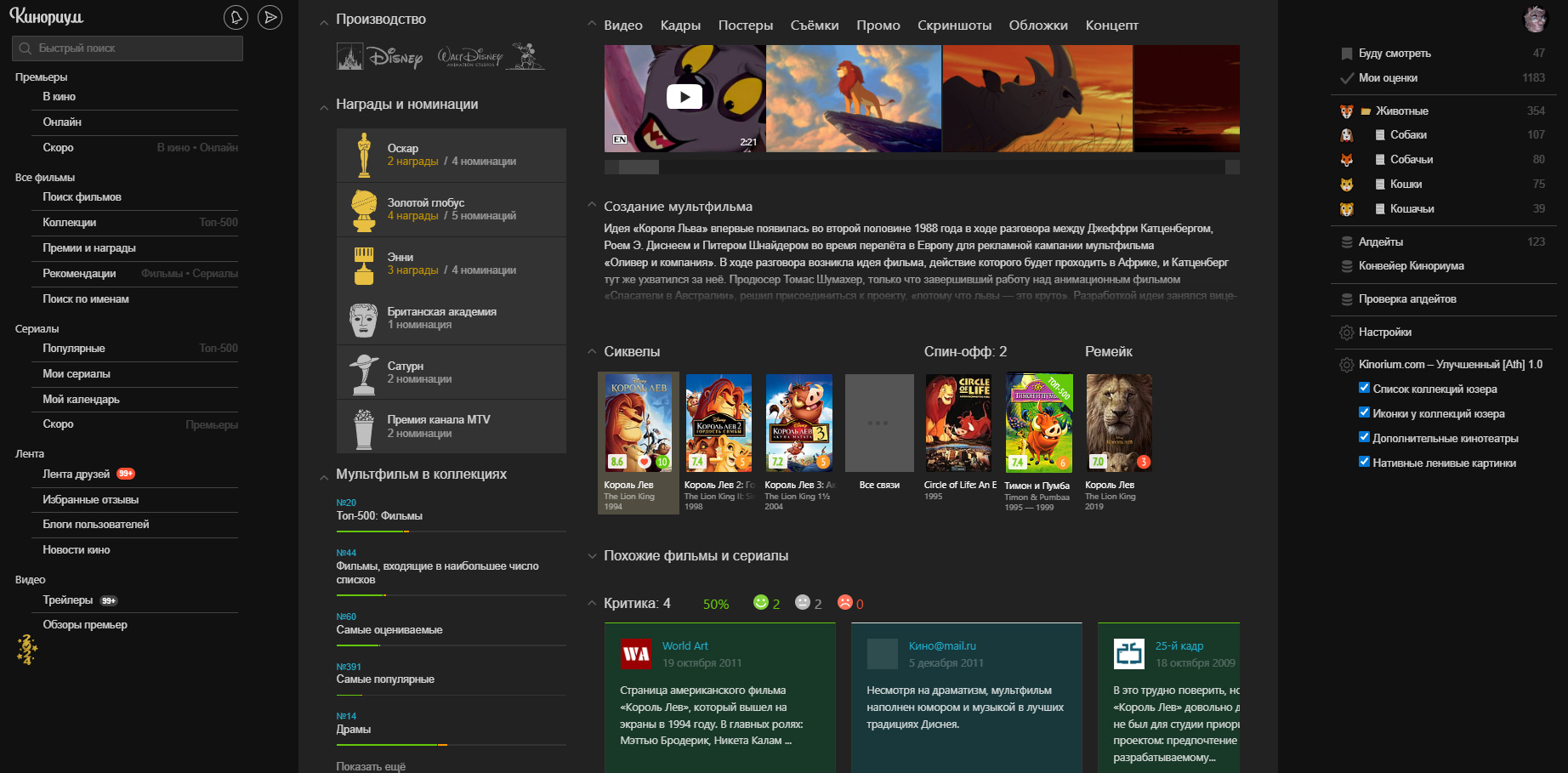1568x773 pixels.
Task: Open Король Лев 2 sequel poster
Action: pyautogui.click(x=719, y=423)
